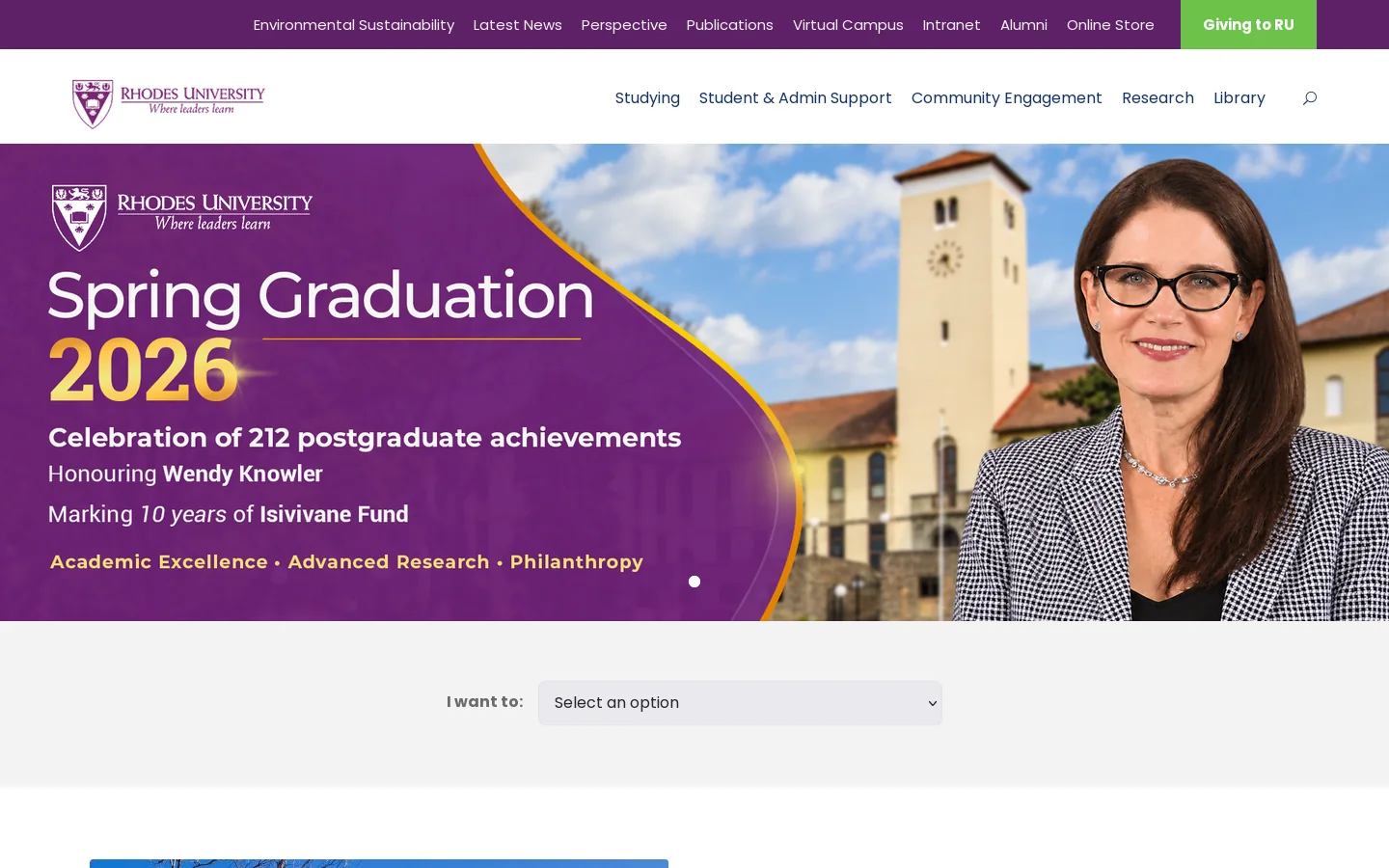Click the Rhodes University header logo
This screenshot has width=1389, height=868.
pyautogui.click(x=169, y=103)
